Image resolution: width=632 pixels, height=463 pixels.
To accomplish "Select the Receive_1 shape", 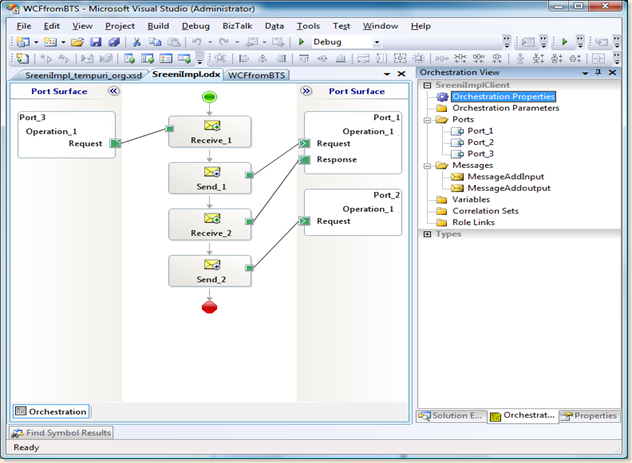I will [210, 132].
